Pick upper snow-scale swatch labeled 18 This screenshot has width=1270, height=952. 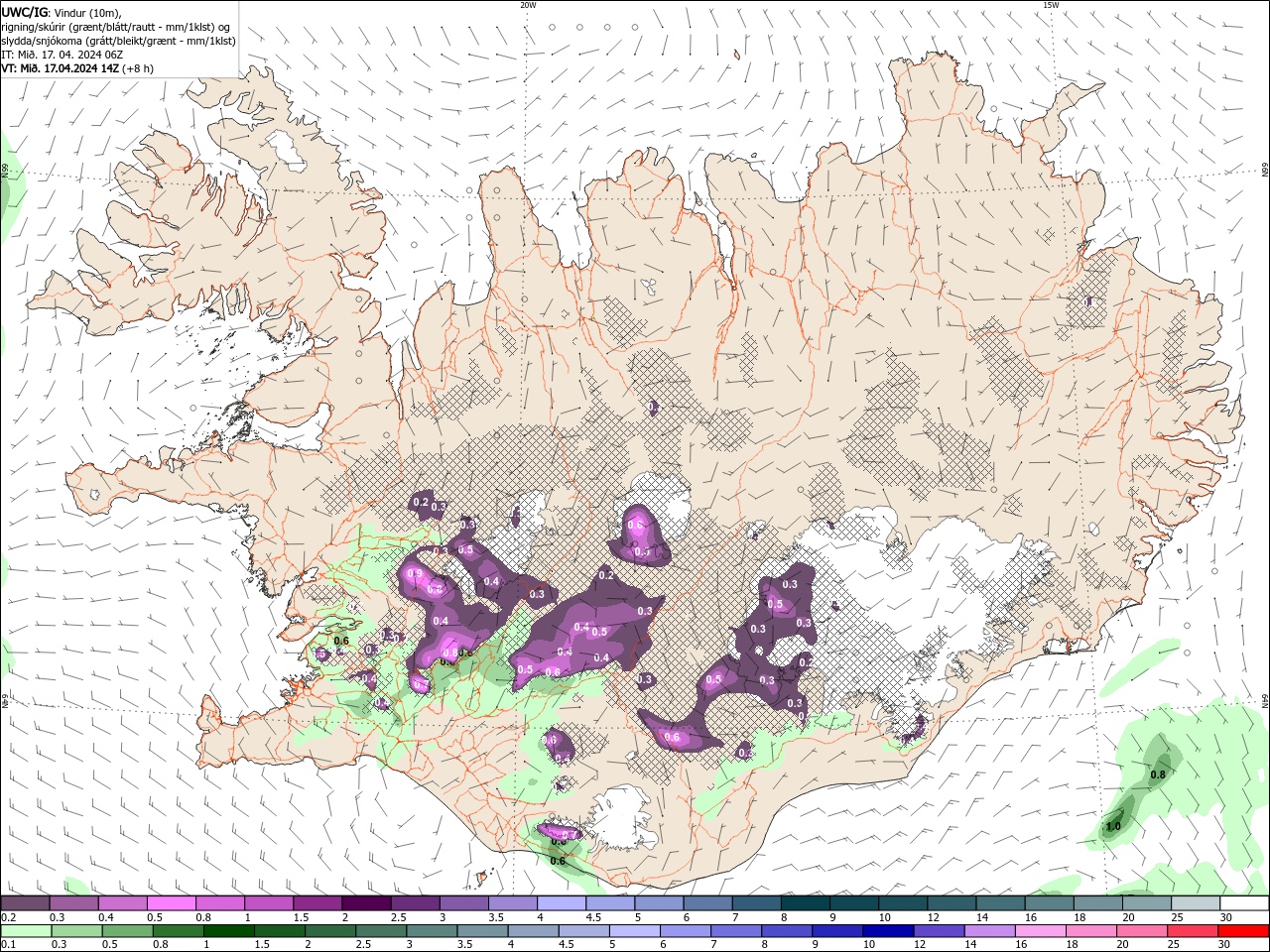click(x=1097, y=903)
